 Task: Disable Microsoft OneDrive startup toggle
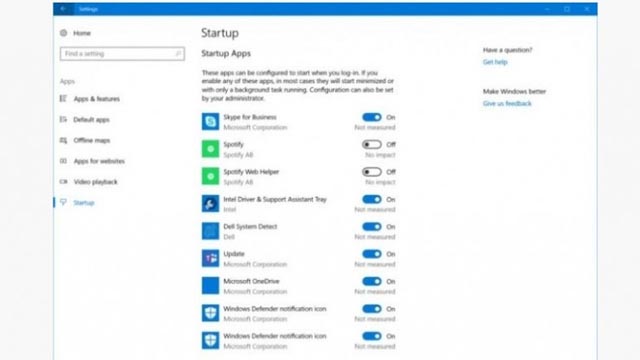point(371,281)
